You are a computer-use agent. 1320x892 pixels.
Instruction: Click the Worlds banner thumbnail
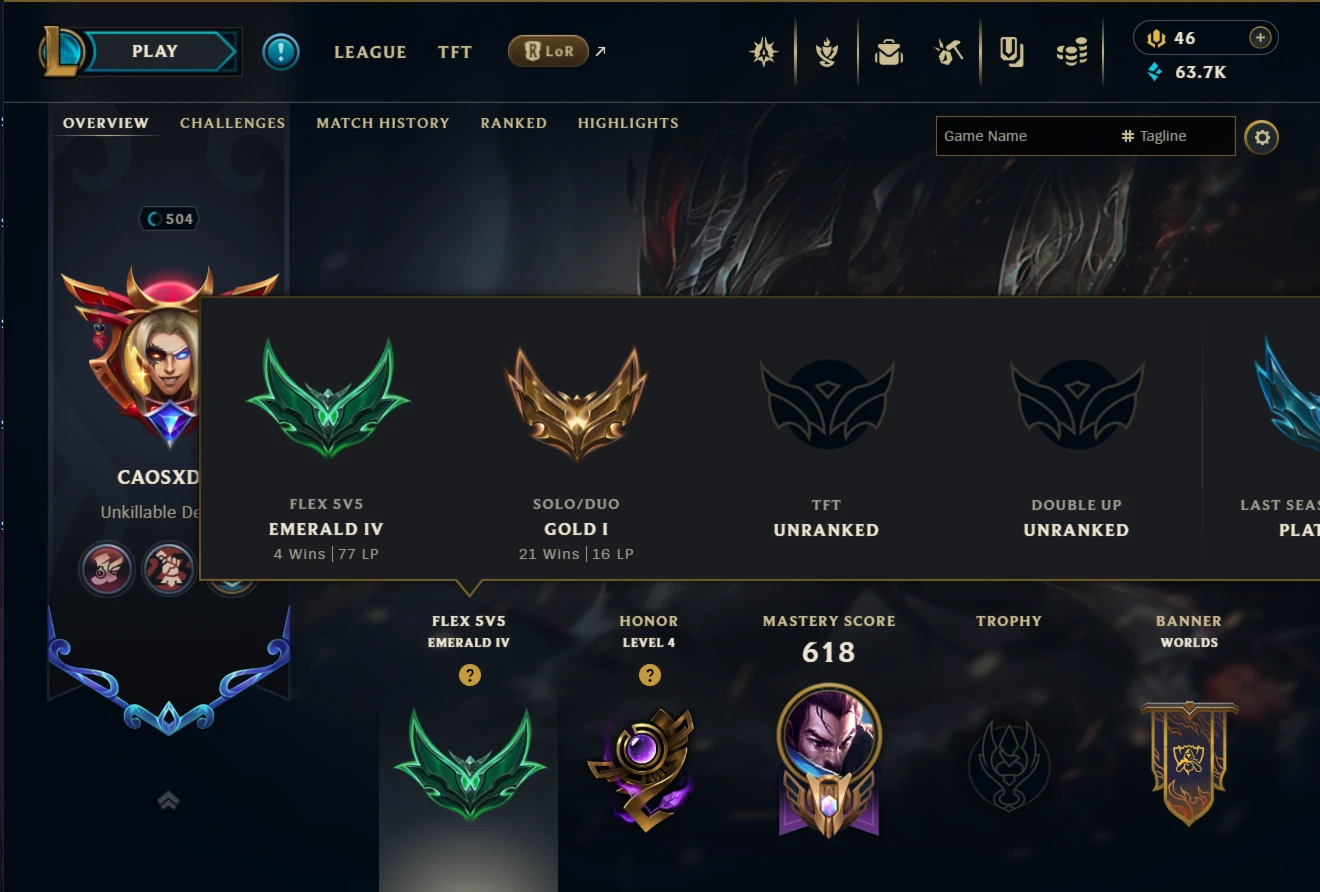coord(1189,762)
